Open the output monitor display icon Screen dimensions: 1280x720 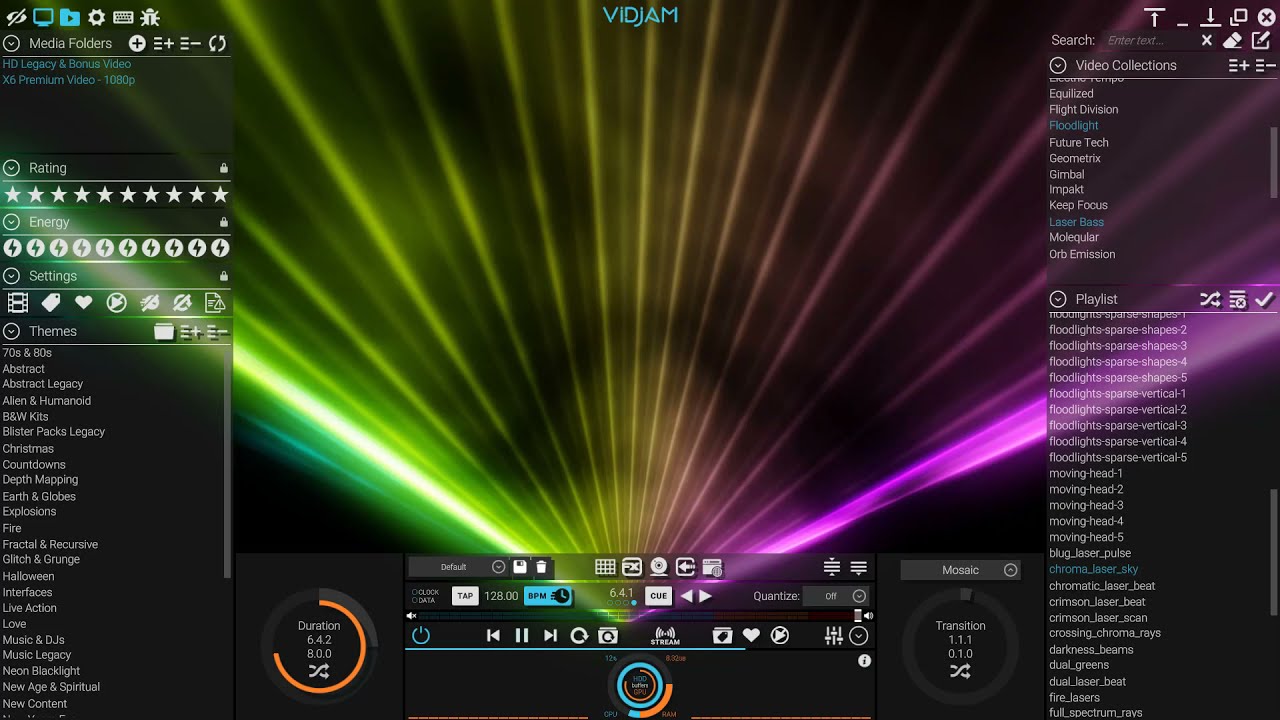click(43, 17)
